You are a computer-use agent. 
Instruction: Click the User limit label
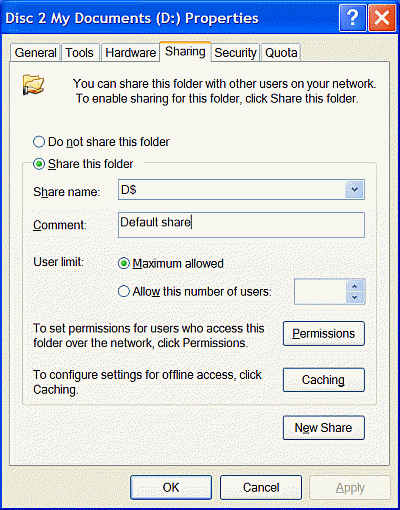tap(58, 262)
